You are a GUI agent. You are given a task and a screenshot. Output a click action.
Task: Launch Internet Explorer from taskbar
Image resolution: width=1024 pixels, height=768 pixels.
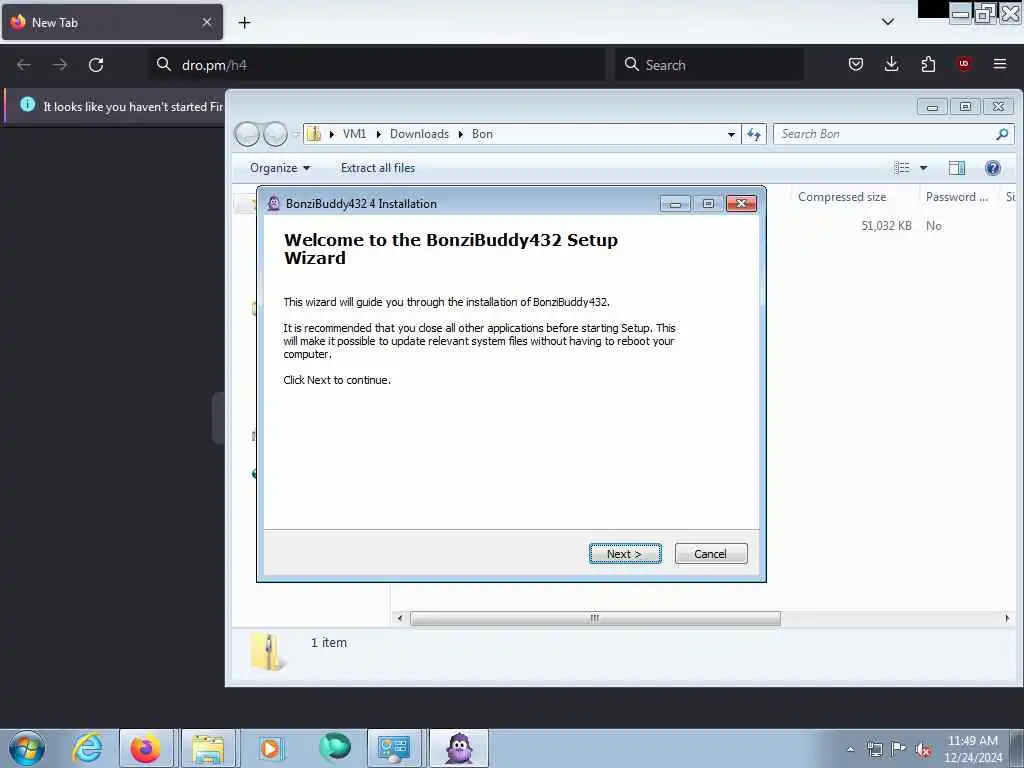(87, 748)
